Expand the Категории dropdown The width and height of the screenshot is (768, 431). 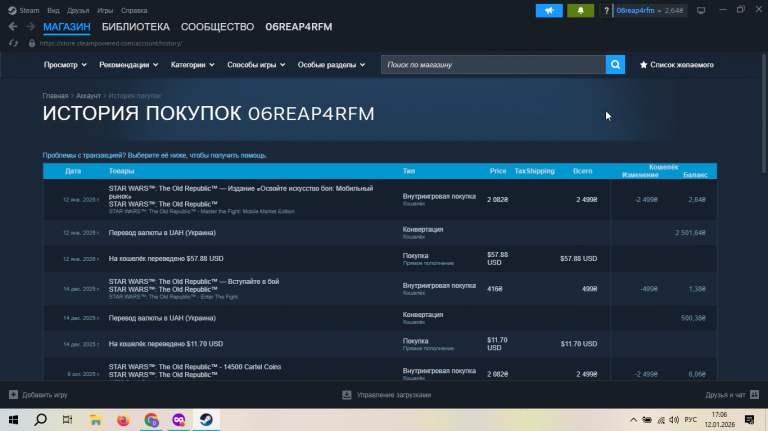192,65
